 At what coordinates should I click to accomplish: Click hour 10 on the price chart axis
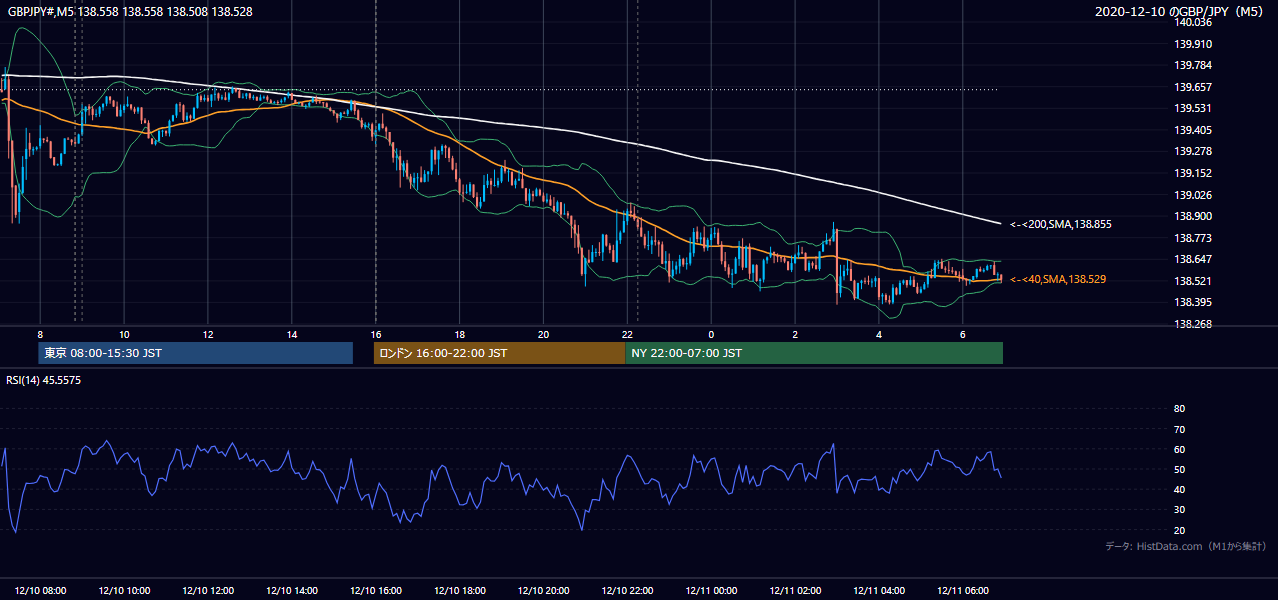(124, 334)
